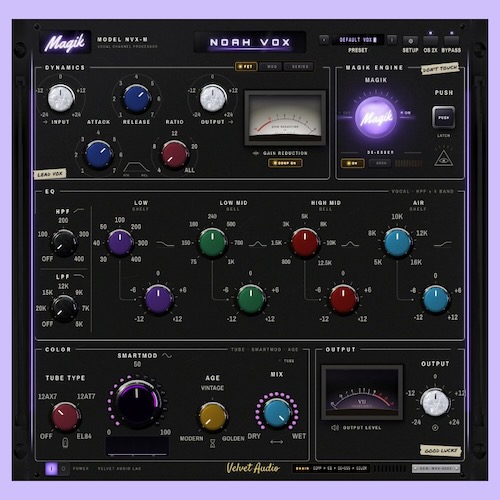Switch power to the O position
This screenshot has height=500, width=500.
[63, 468]
